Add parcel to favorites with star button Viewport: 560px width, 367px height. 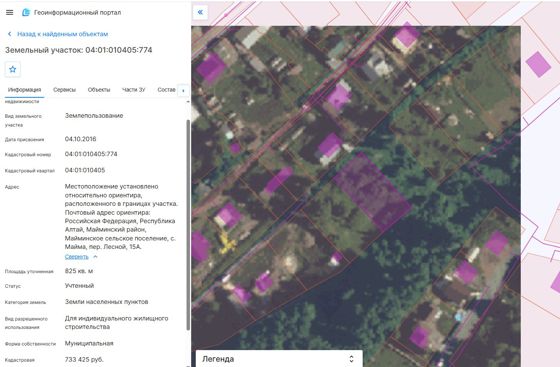click(x=13, y=69)
